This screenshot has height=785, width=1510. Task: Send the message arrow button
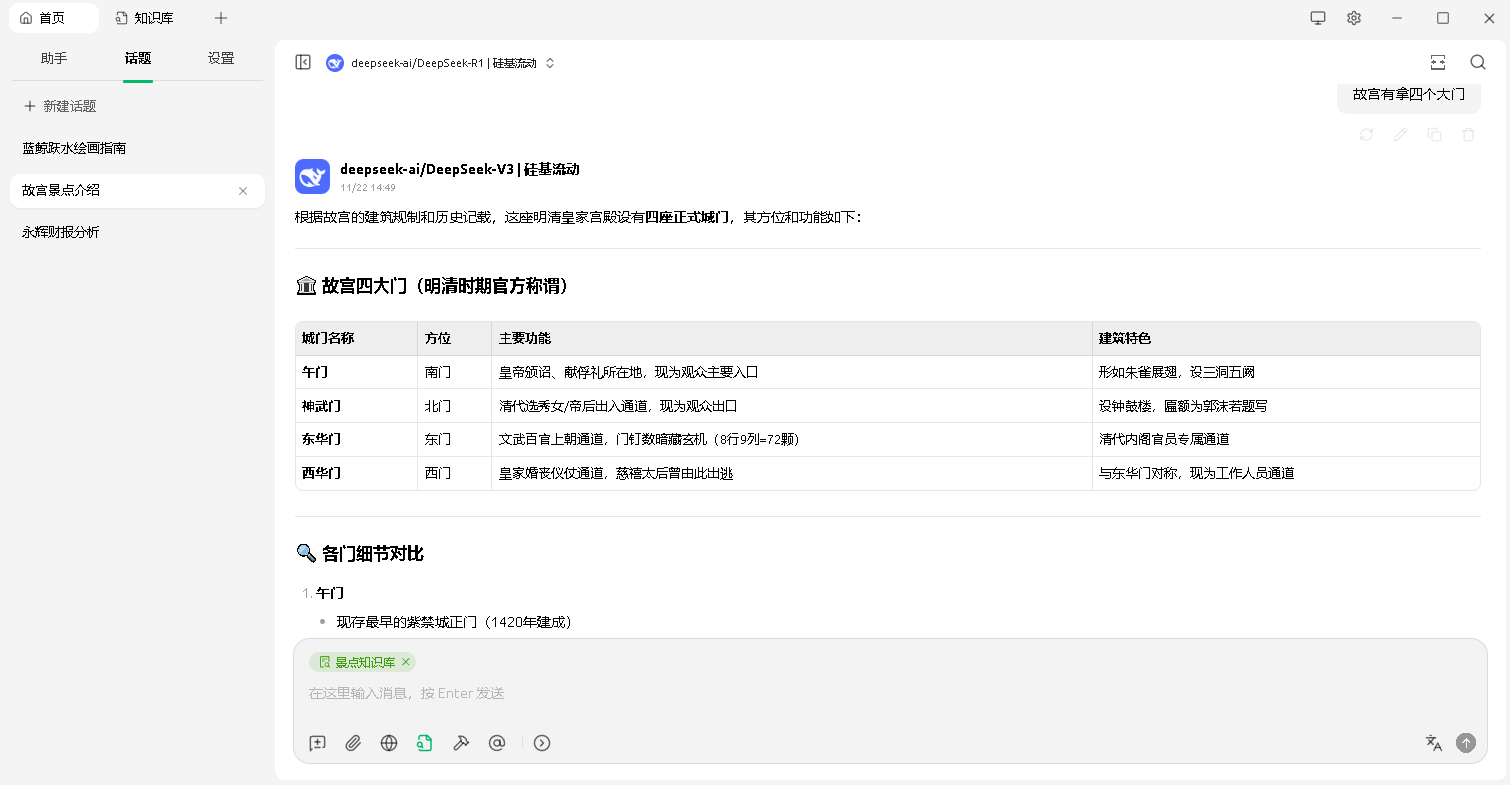1466,743
